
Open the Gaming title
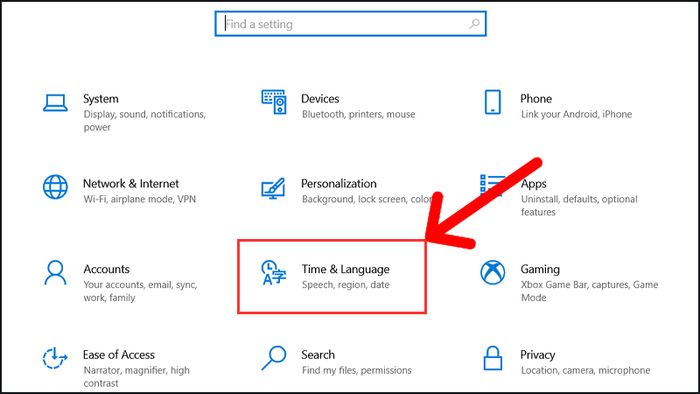540,269
